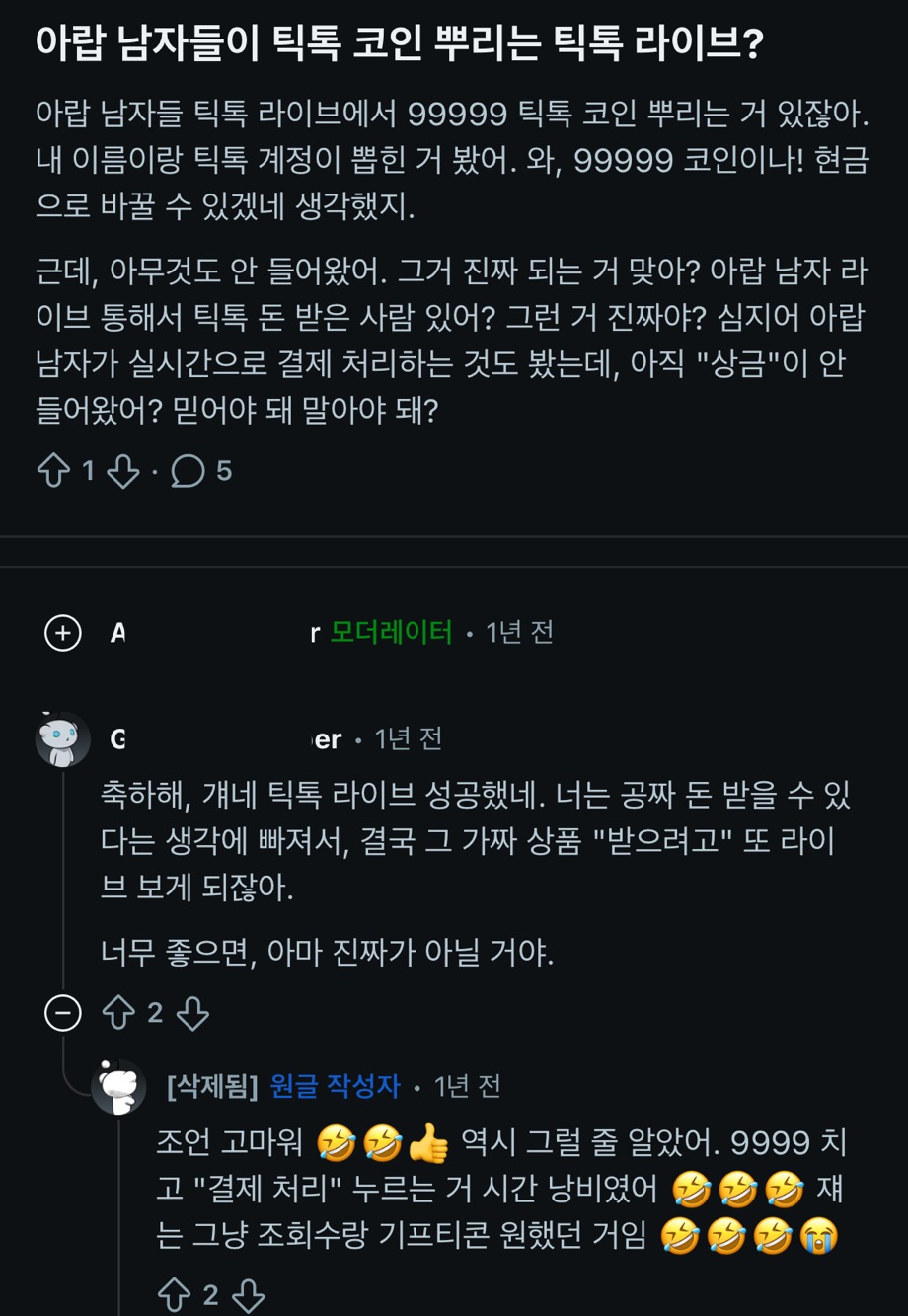The width and height of the screenshot is (908, 1316).
Task: Open the robot avatar of first commenter
Action: [63, 738]
